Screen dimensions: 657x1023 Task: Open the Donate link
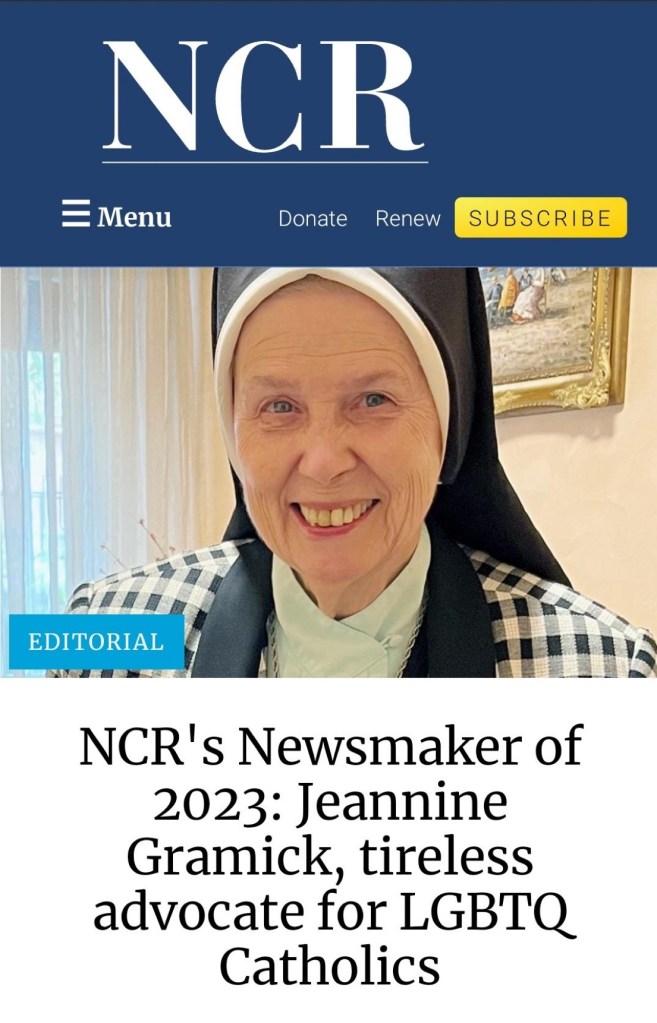point(313,218)
